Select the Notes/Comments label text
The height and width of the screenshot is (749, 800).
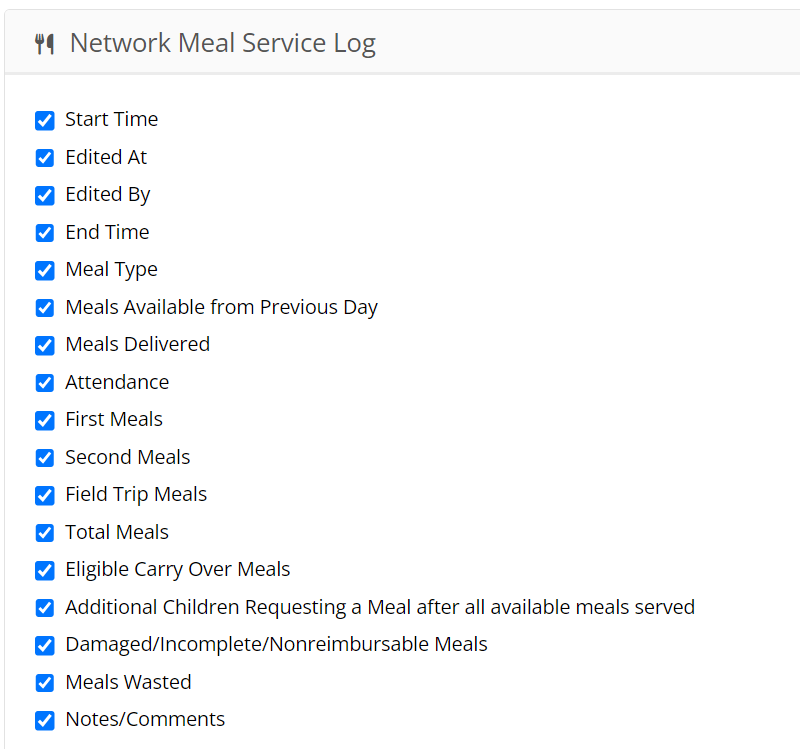coord(145,719)
